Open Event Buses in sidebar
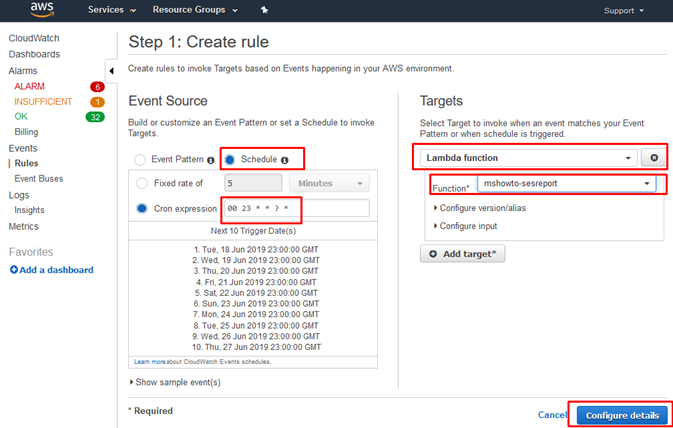Image resolution: width=673 pixels, height=428 pixels. (39, 179)
